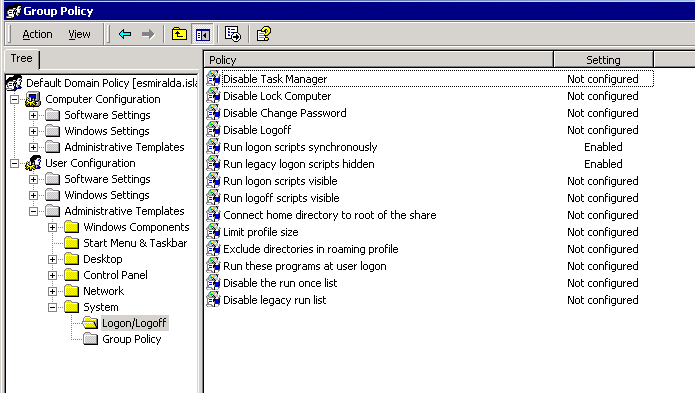Viewport: 695px width, 393px height.
Task: Open the Action menu
Action: click(37, 34)
